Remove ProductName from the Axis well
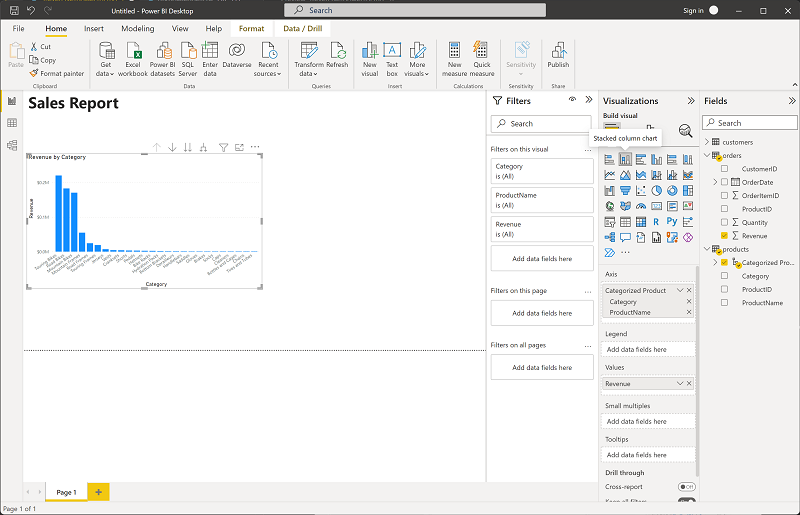 [x=689, y=312]
